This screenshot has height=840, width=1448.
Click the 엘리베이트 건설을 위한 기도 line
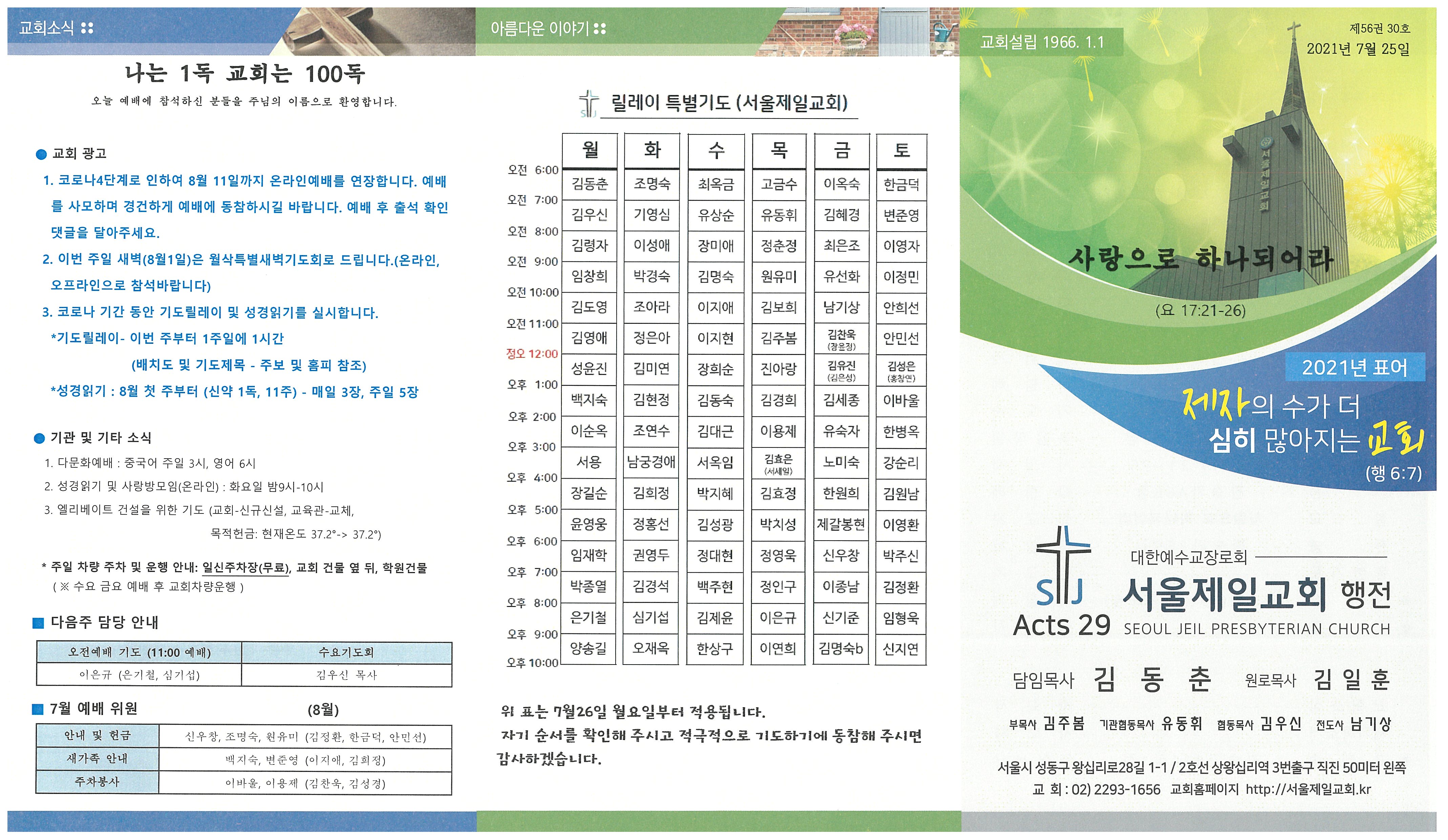click(x=199, y=510)
